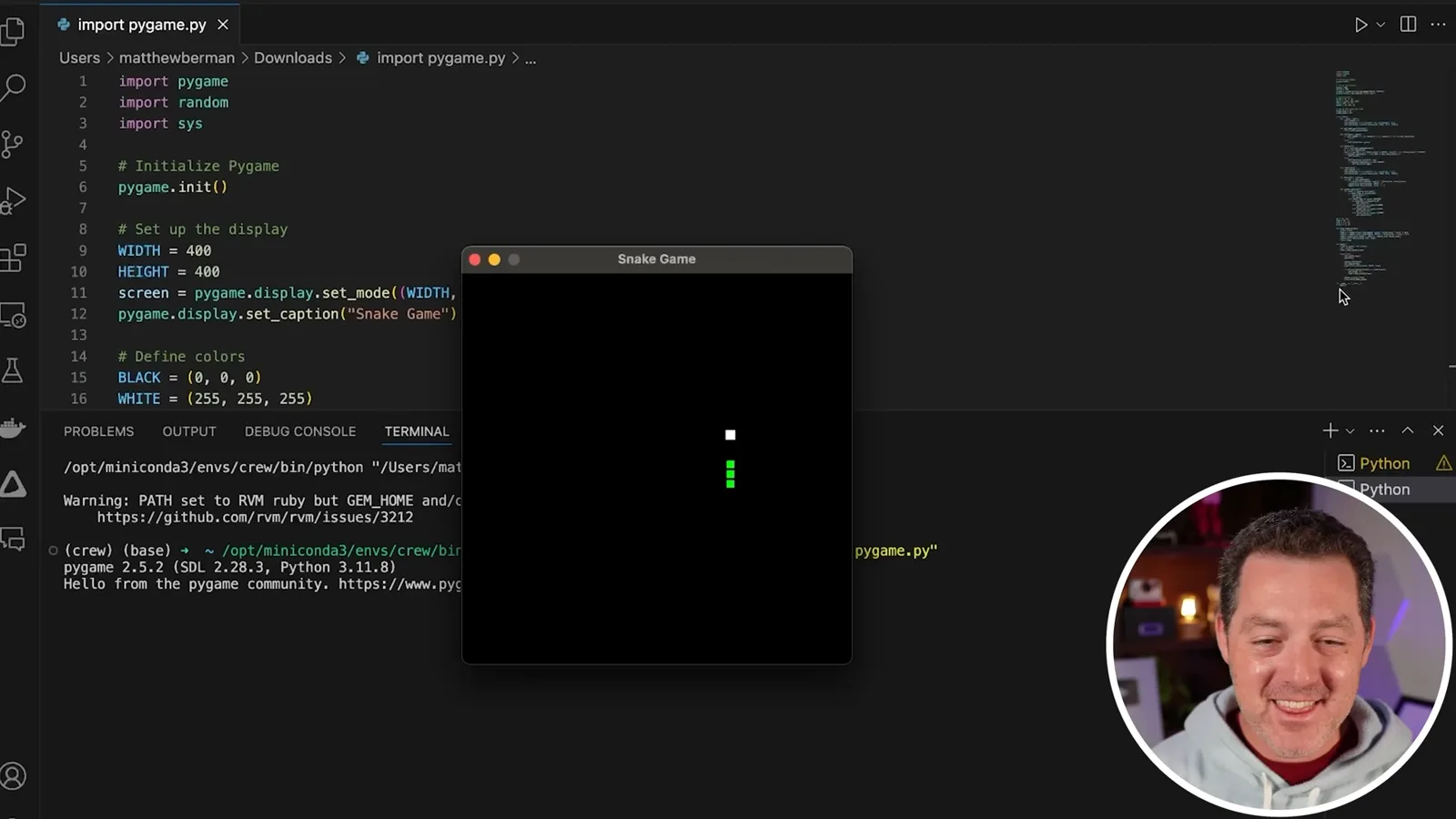Viewport: 1456px width, 819px height.
Task: Open the import pygame.py breadcrumb
Action: point(430,57)
